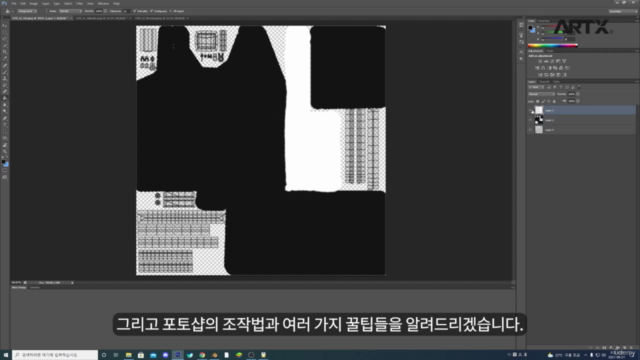Switch to the Channels tab
Viewport: 640px width, 360px height.
[x=544, y=82]
